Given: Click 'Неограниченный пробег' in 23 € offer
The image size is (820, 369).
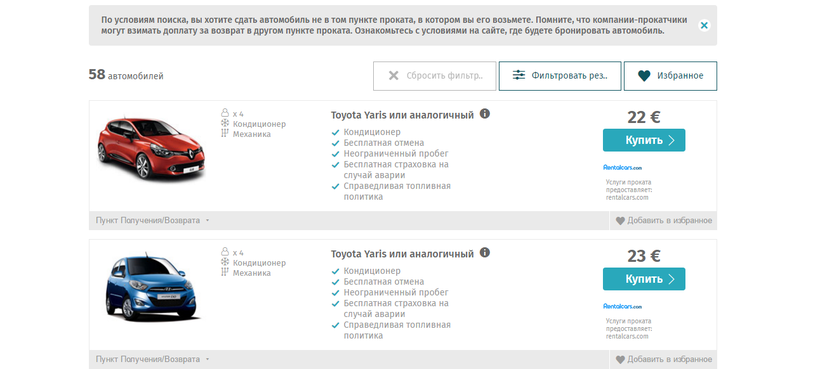Looking at the screenshot, I should pos(396,293).
